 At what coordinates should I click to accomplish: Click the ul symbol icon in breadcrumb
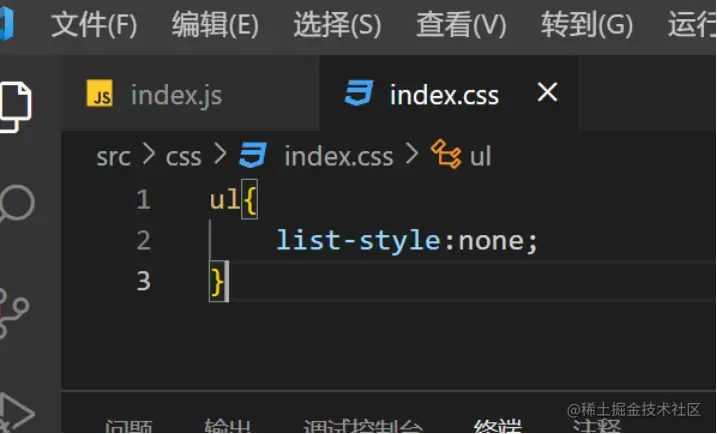click(x=445, y=155)
